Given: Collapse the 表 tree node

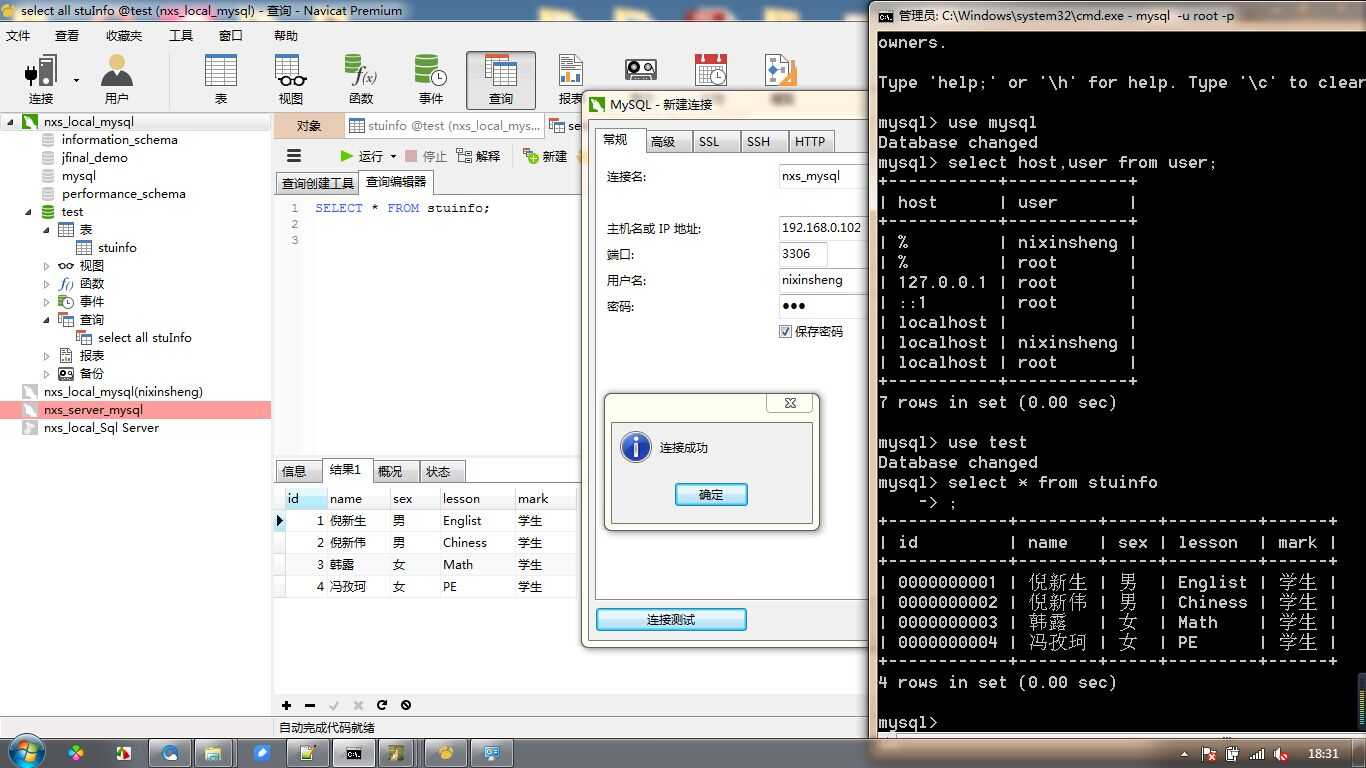Looking at the screenshot, I should [46, 230].
